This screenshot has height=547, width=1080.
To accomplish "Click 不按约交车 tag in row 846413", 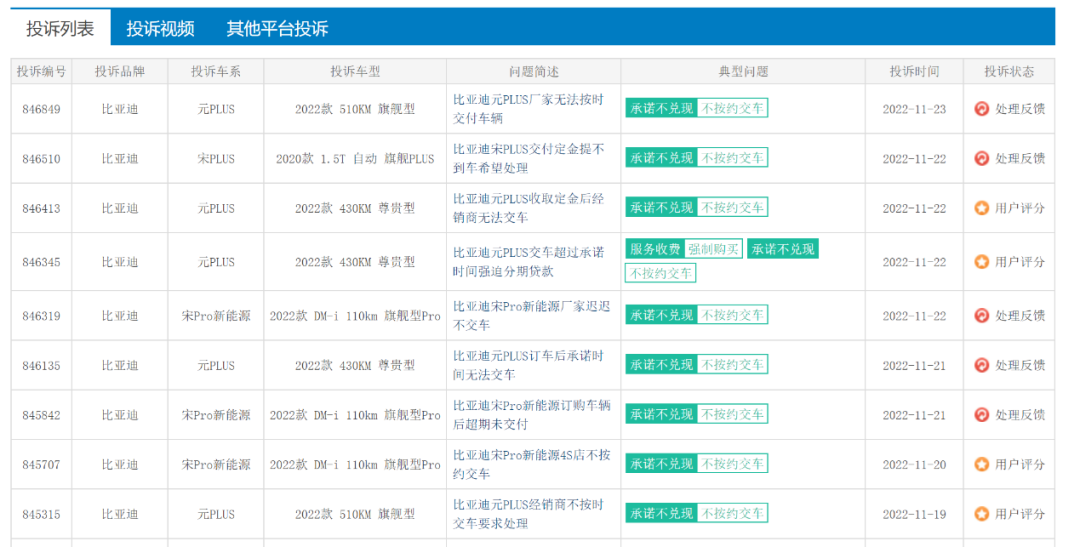I will (732, 207).
